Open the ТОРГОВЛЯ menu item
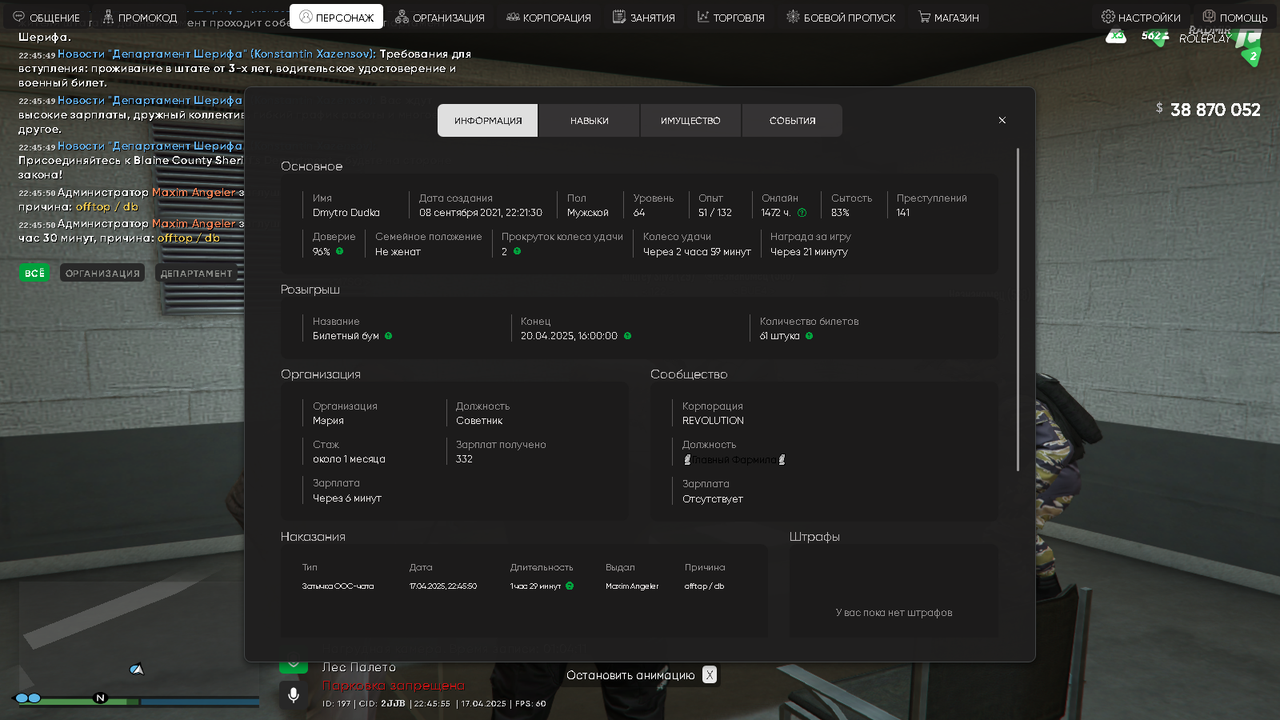 (x=731, y=17)
